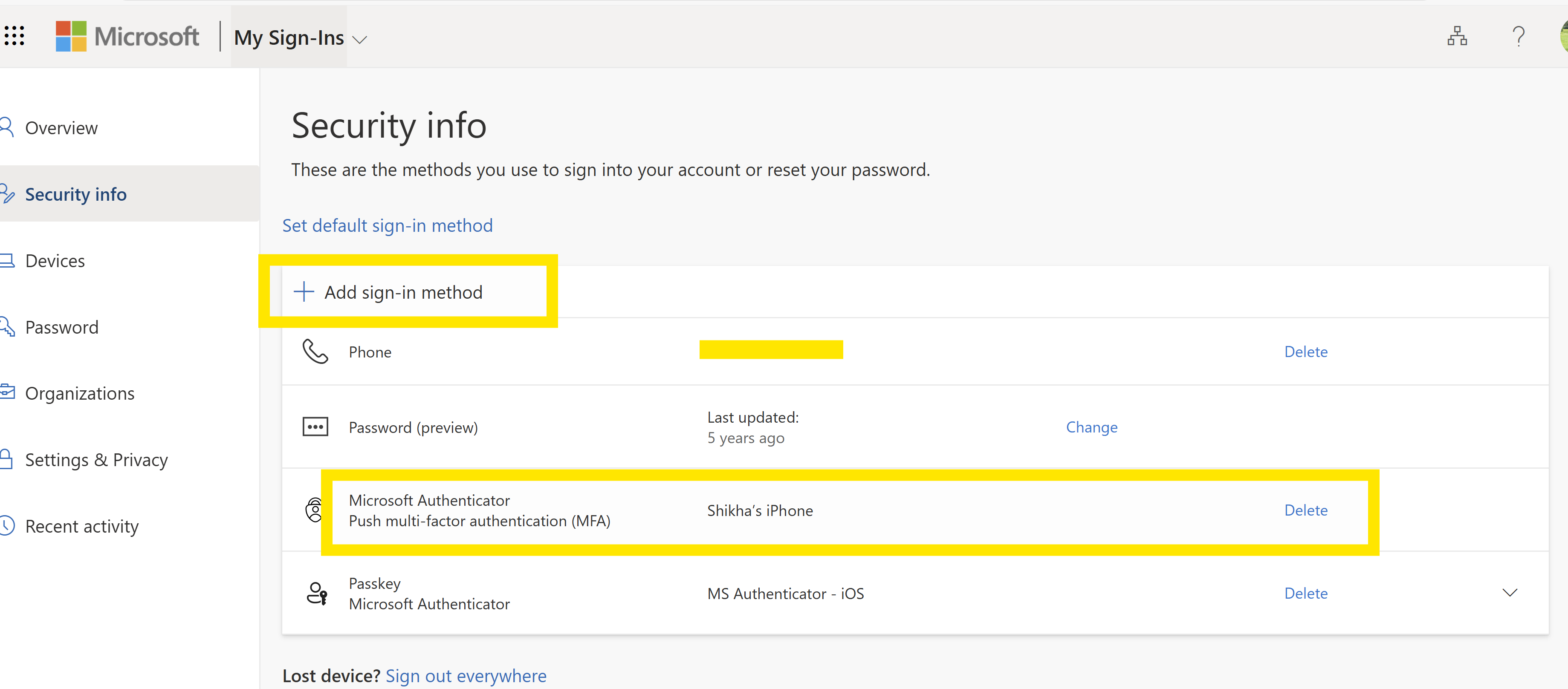Open the Organizations section in sidebar
Screen dimensions: 1568x689
tap(80, 393)
